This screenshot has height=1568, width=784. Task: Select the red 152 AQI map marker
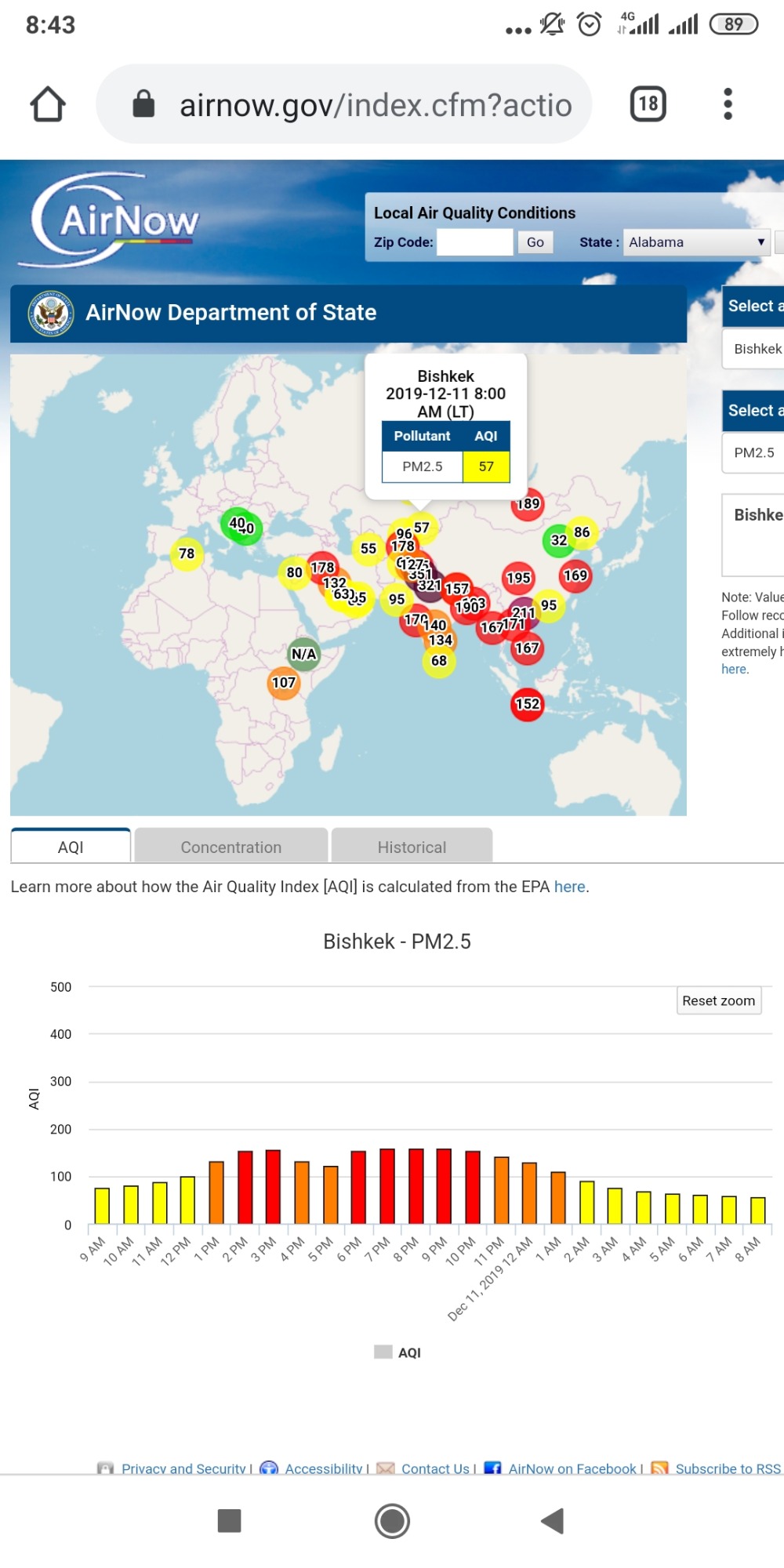click(x=528, y=704)
